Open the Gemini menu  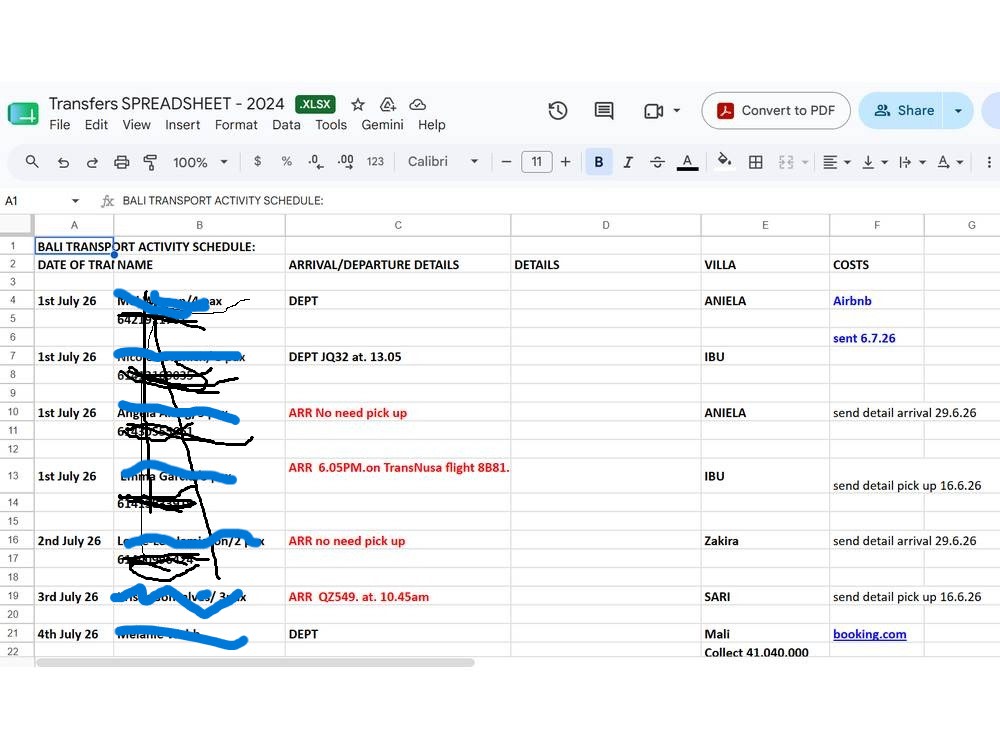click(x=382, y=125)
